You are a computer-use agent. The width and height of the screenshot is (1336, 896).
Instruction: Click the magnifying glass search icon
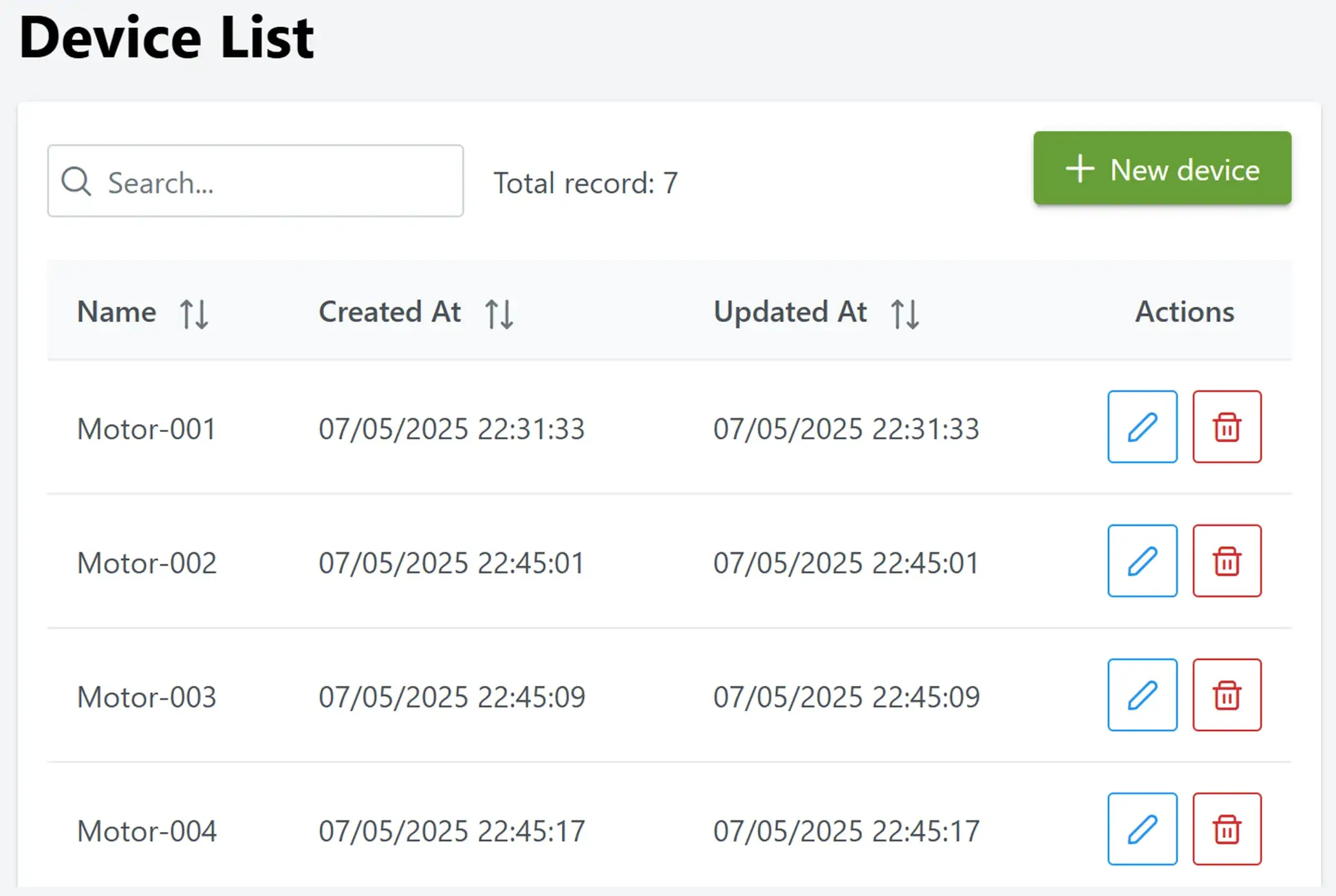(x=76, y=182)
